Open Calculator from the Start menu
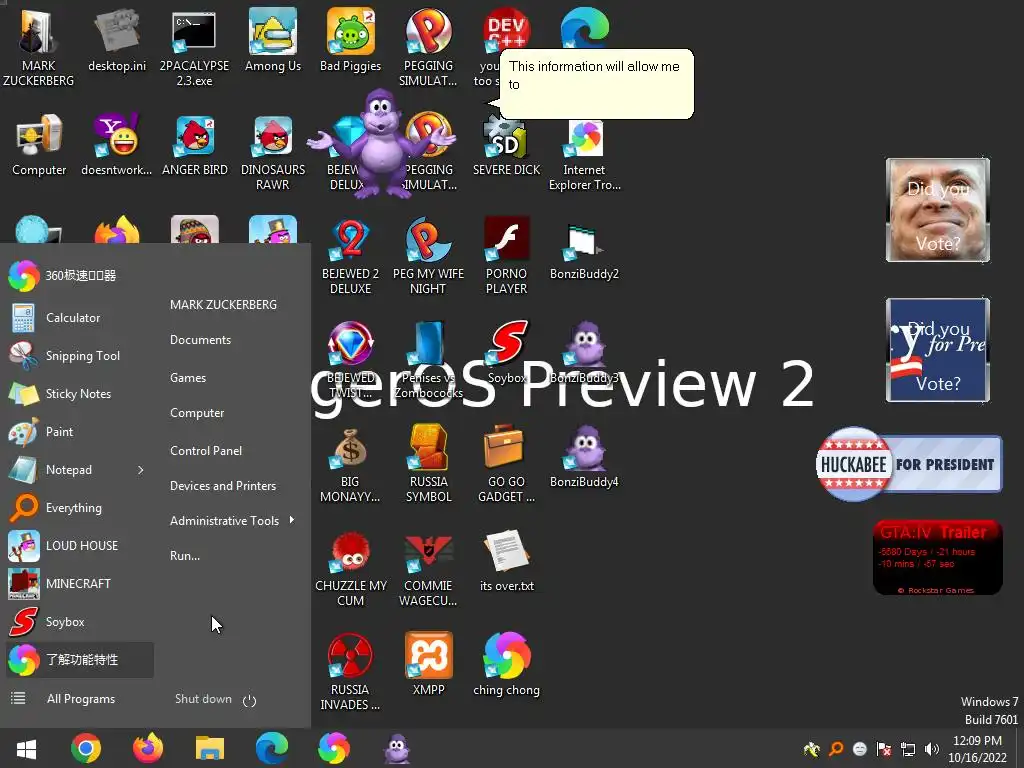Screen dimensions: 1024x768 coord(80,318)
